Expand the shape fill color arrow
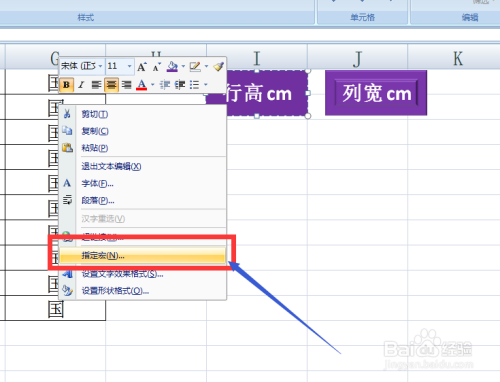This screenshot has width=500, height=382. click(x=183, y=66)
